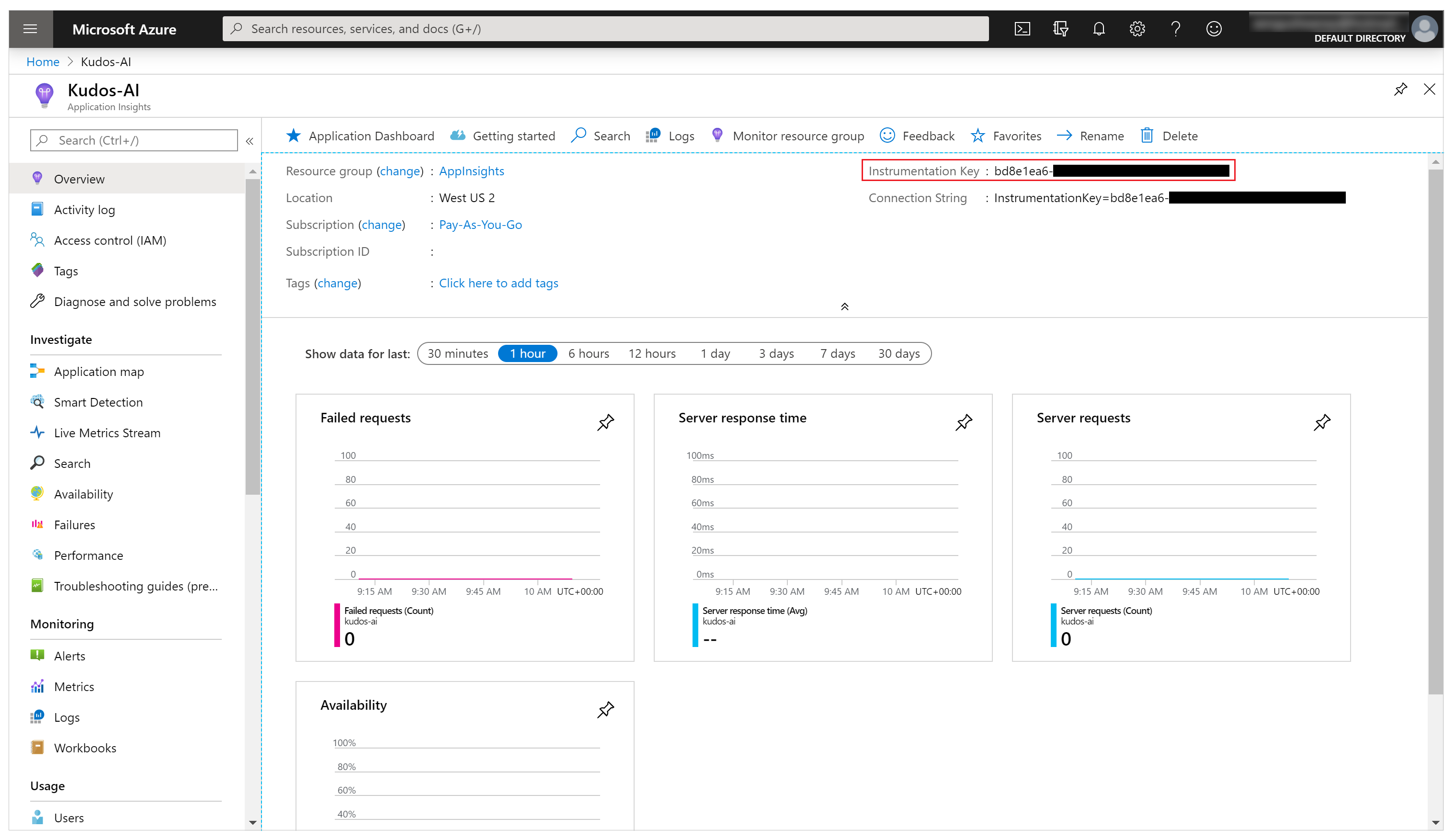Open Workbooks icon in Monitoring
The image size is (1455, 840).
pos(37,747)
